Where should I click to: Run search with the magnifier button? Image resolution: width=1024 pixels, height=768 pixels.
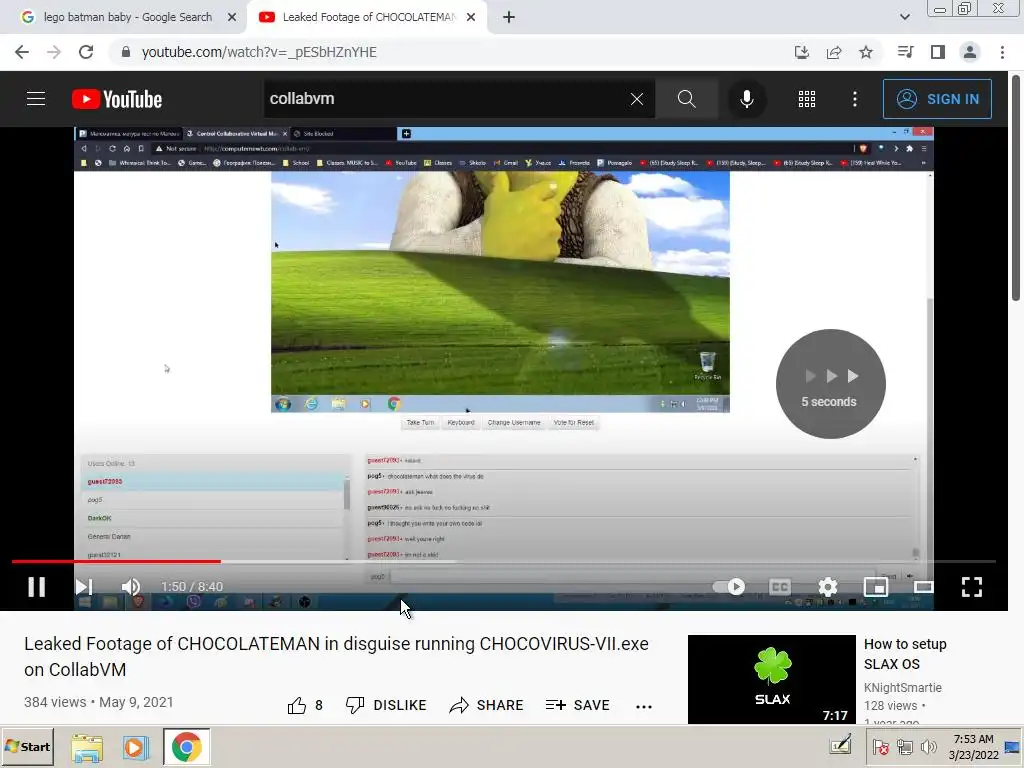tap(686, 99)
